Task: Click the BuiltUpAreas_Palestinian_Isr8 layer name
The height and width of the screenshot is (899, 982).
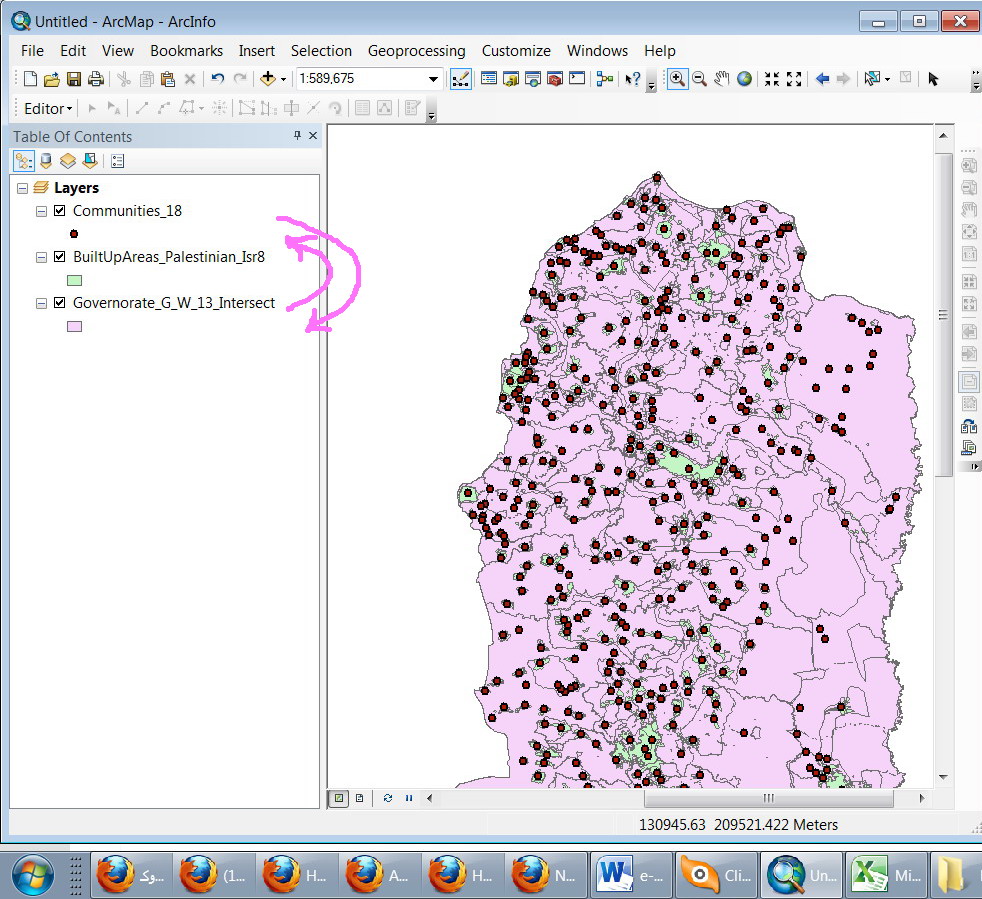Action: [168, 257]
